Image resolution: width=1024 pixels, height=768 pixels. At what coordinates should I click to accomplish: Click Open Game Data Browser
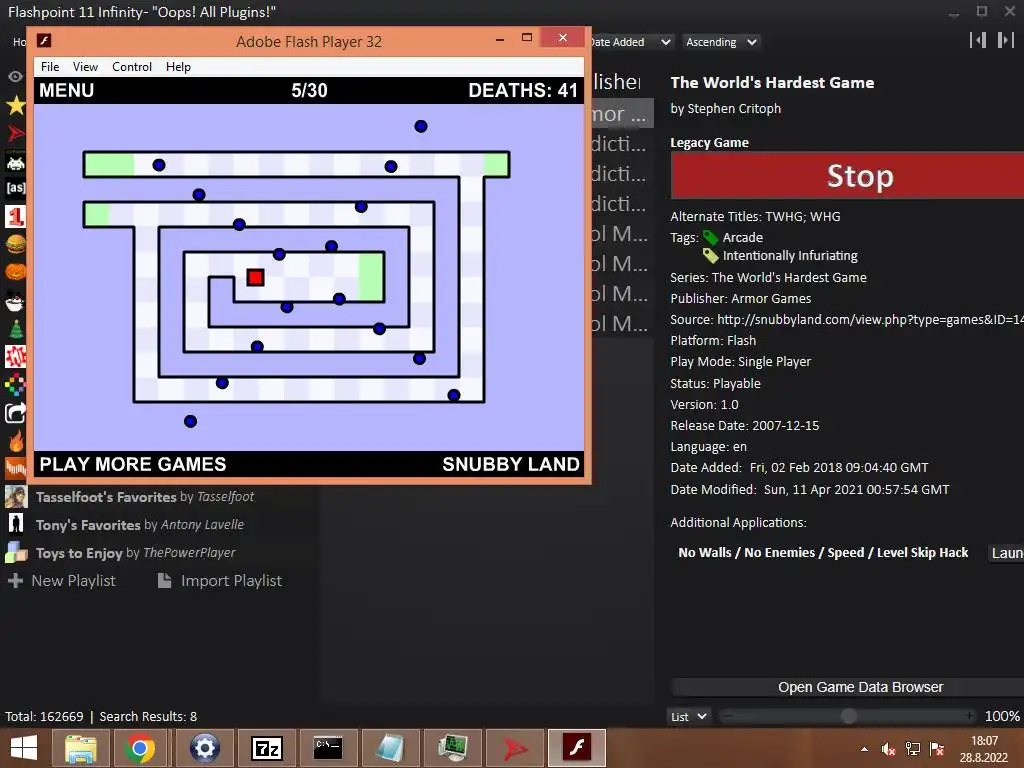pyautogui.click(x=848, y=687)
